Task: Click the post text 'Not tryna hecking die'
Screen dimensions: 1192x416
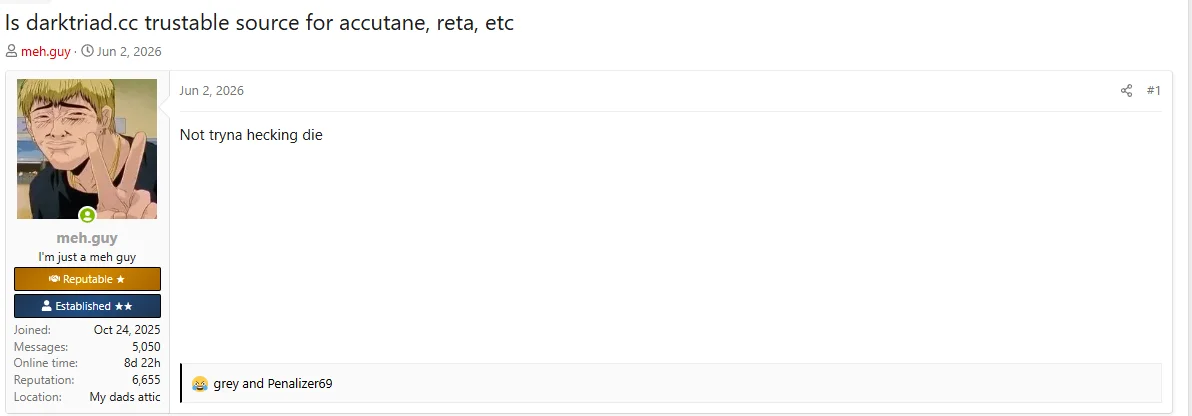Action: tap(251, 135)
